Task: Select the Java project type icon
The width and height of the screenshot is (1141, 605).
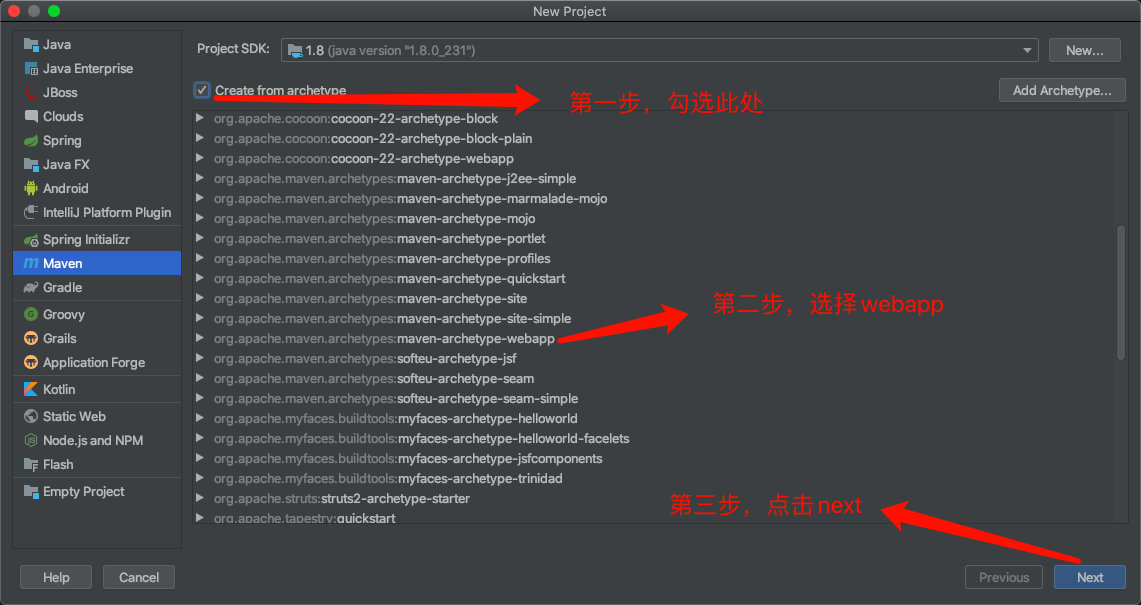Action: (31, 44)
